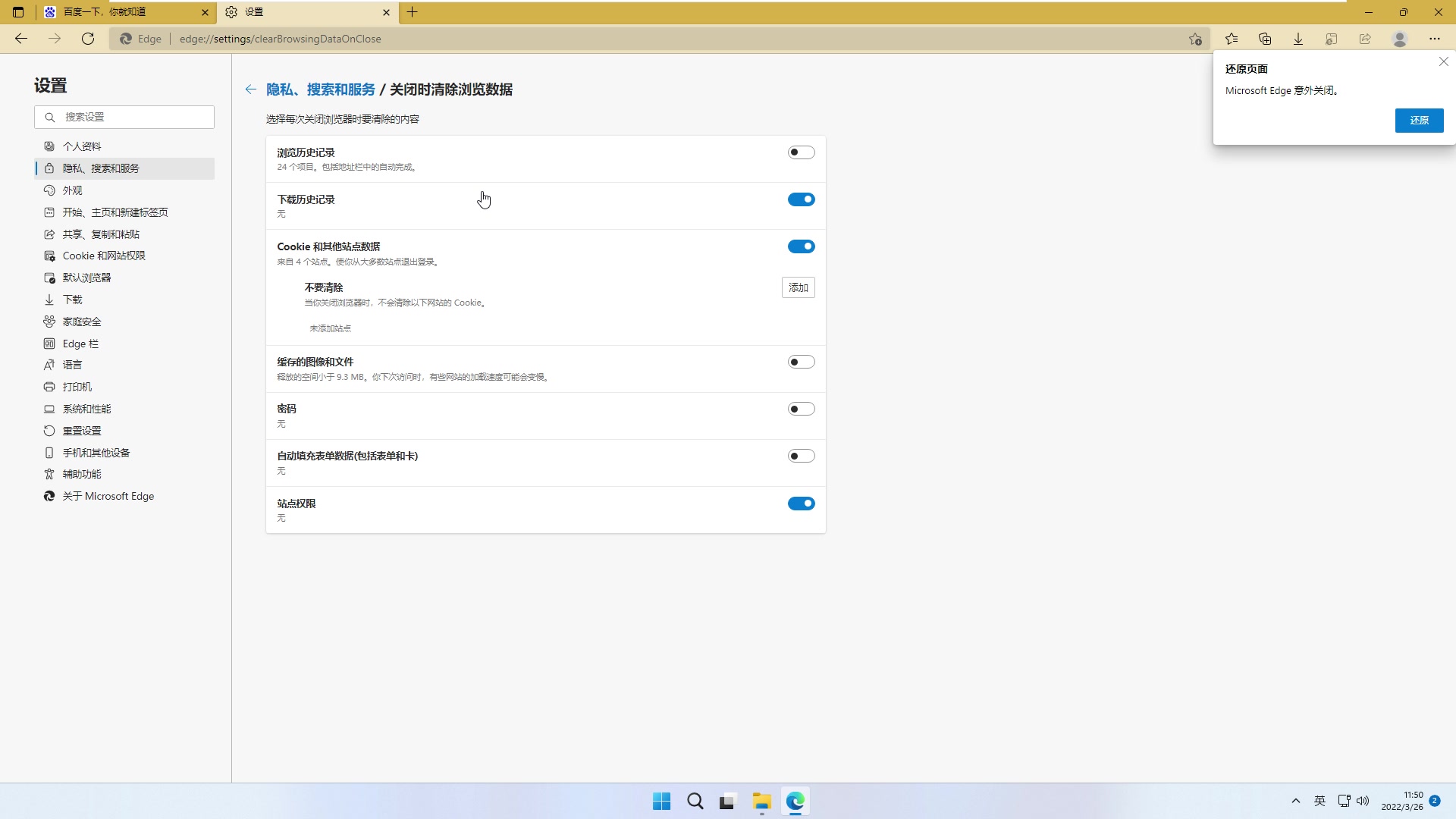Click the profile avatar icon
Image resolution: width=1456 pixels, height=819 pixels.
[1399, 39]
